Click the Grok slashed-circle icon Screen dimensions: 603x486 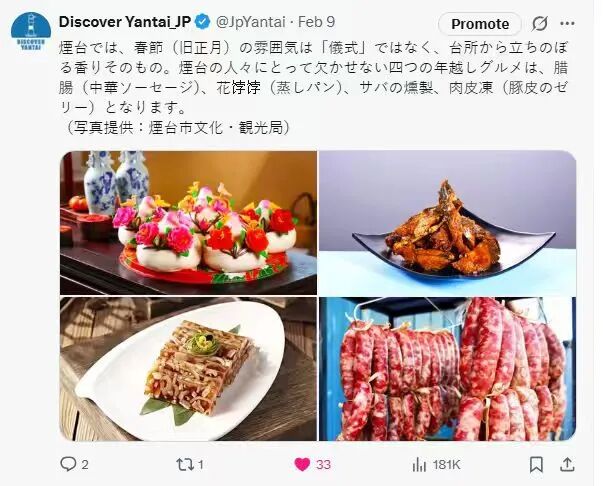pos(540,24)
